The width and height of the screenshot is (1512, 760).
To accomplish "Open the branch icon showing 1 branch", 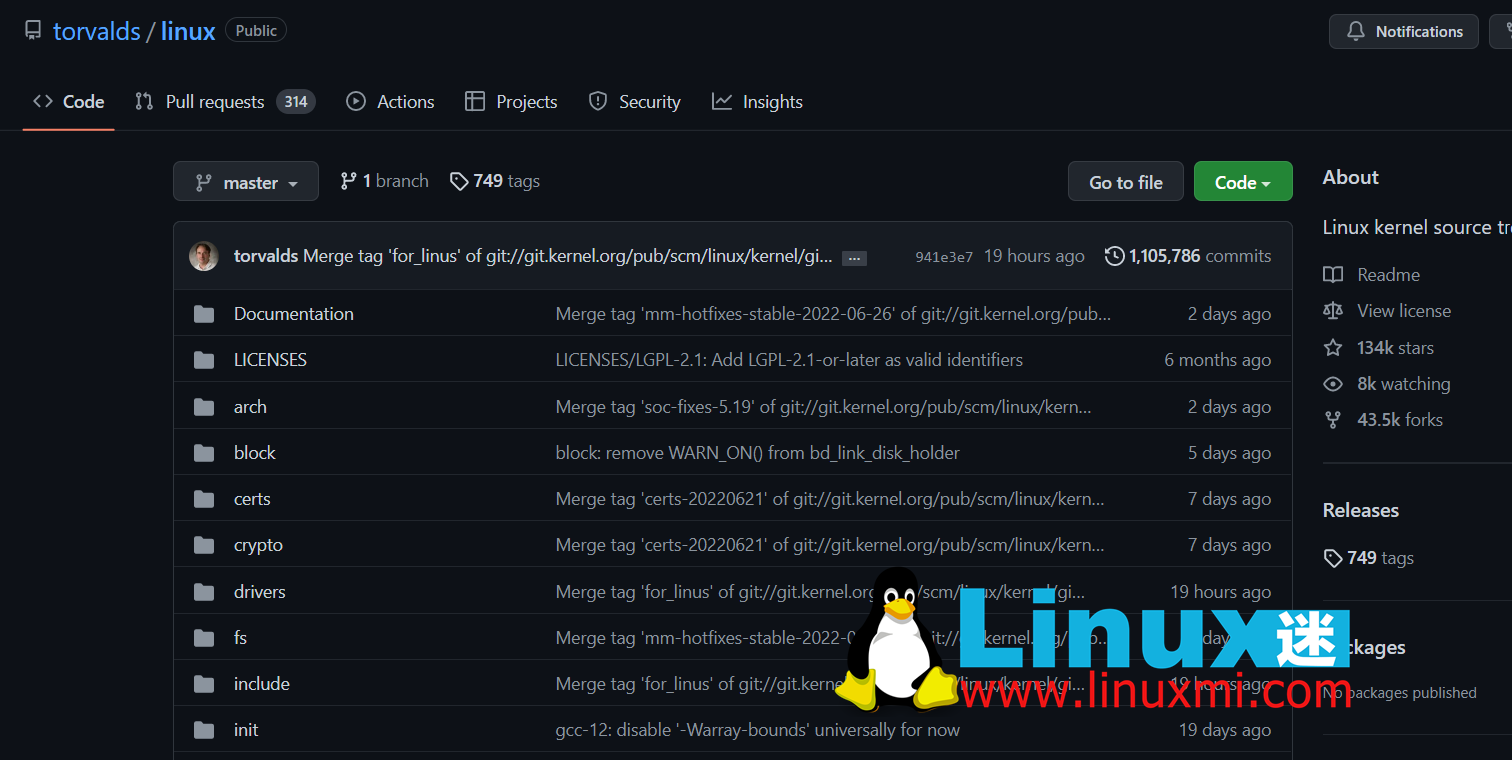I will pos(348,181).
